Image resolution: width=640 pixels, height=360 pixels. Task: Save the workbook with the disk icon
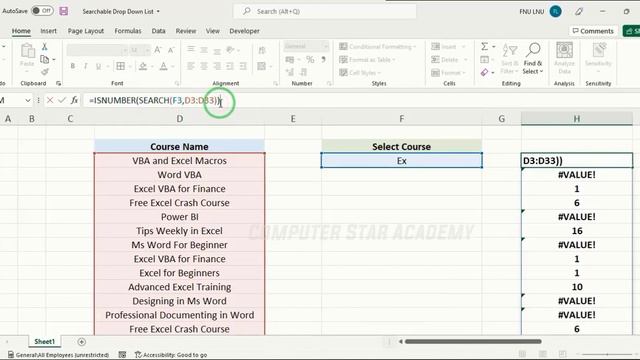64,11
